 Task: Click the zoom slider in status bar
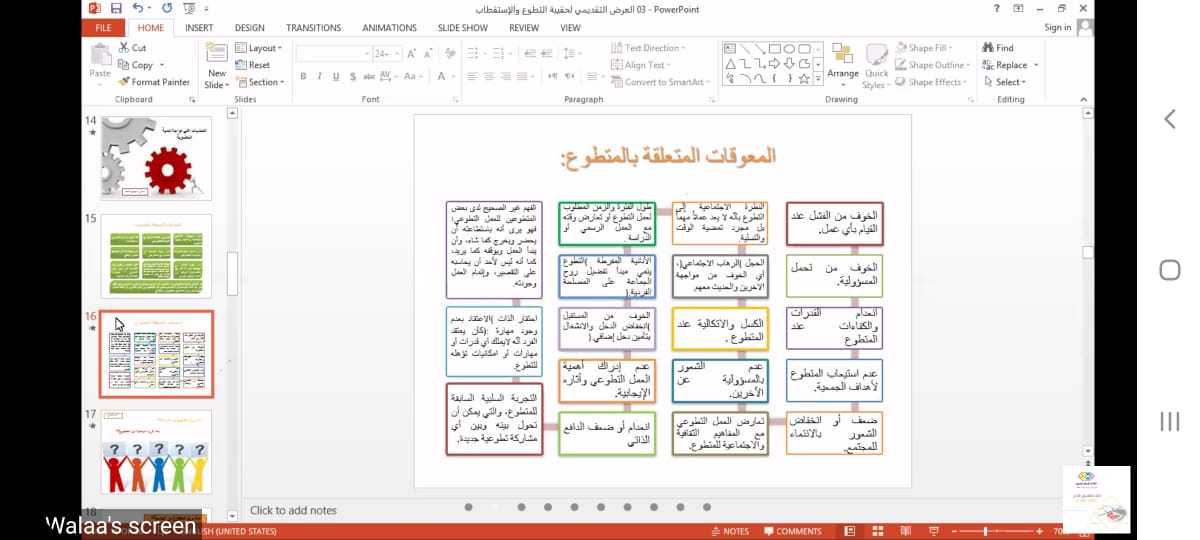pyautogui.click(x=986, y=531)
